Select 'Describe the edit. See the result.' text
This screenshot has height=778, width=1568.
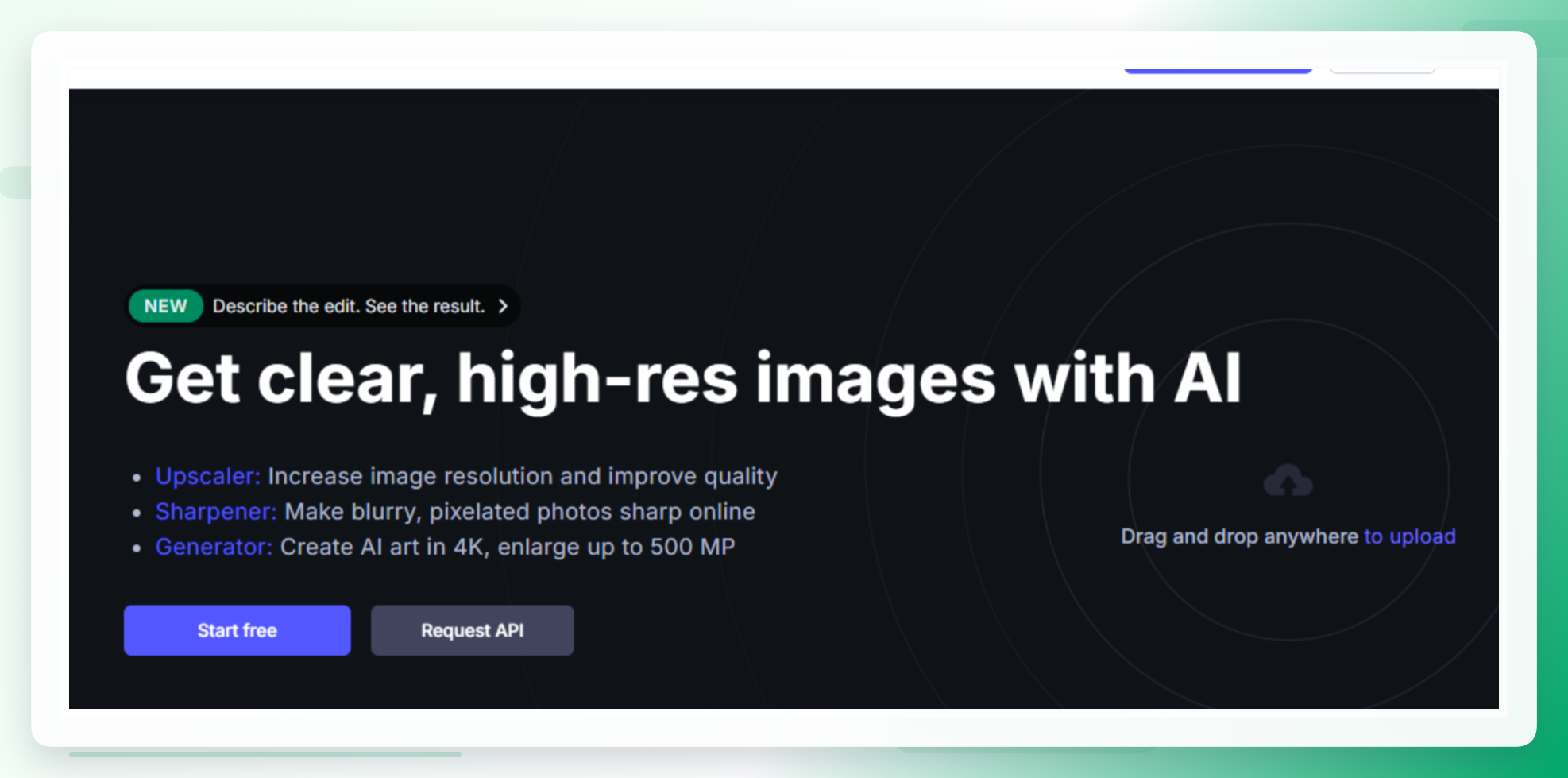349,306
